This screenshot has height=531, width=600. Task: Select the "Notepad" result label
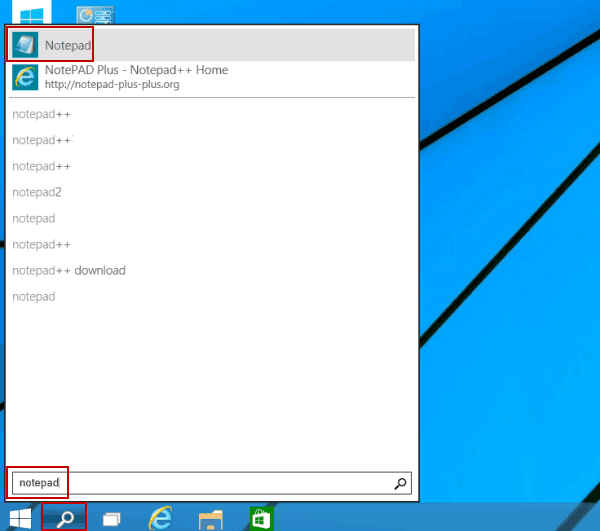68,46
